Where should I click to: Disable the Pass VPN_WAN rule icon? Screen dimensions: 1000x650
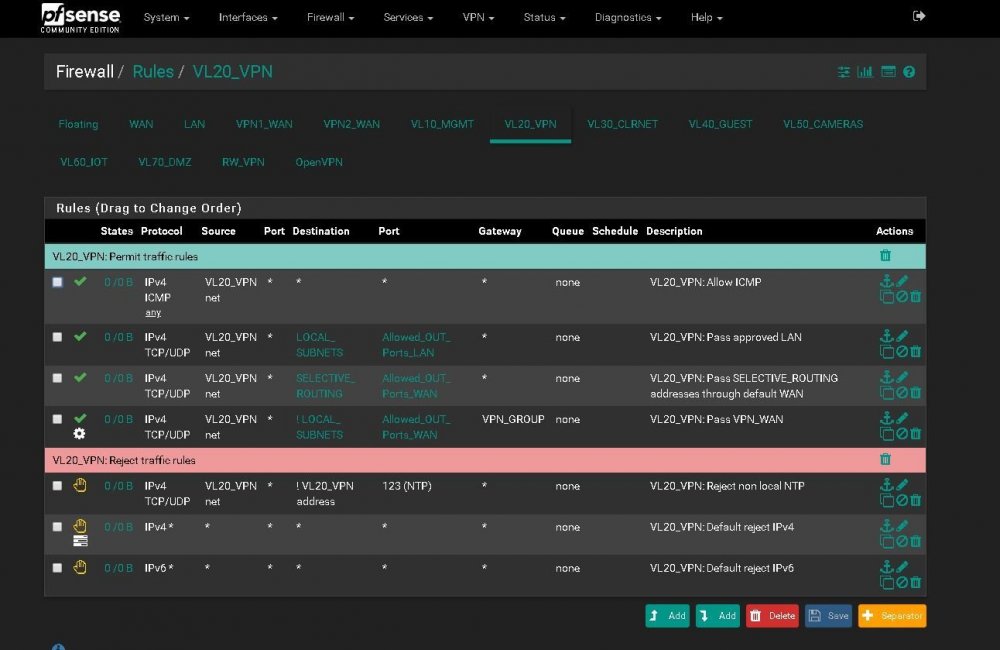coord(902,434)
